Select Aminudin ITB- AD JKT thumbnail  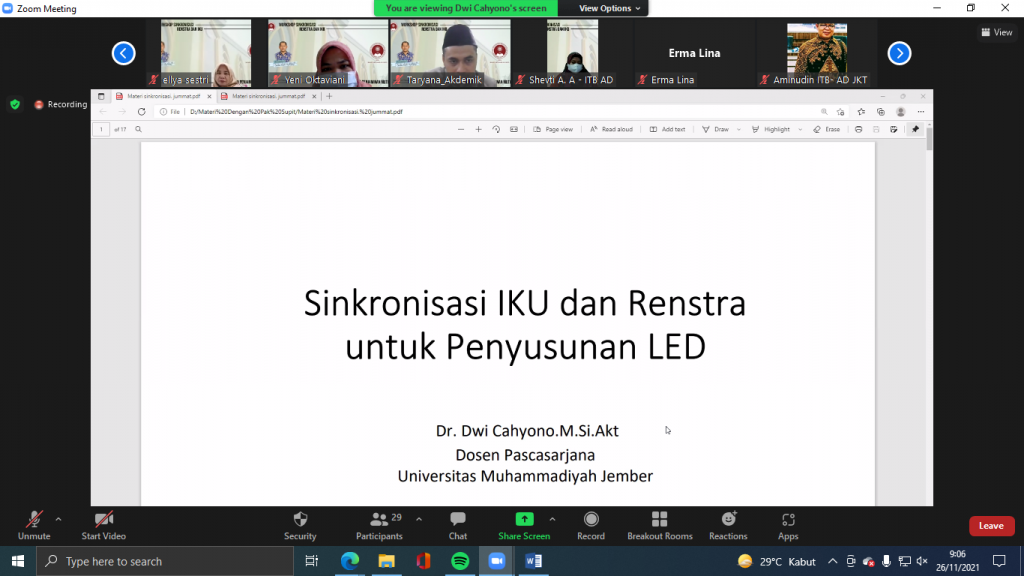pos(816,53)
